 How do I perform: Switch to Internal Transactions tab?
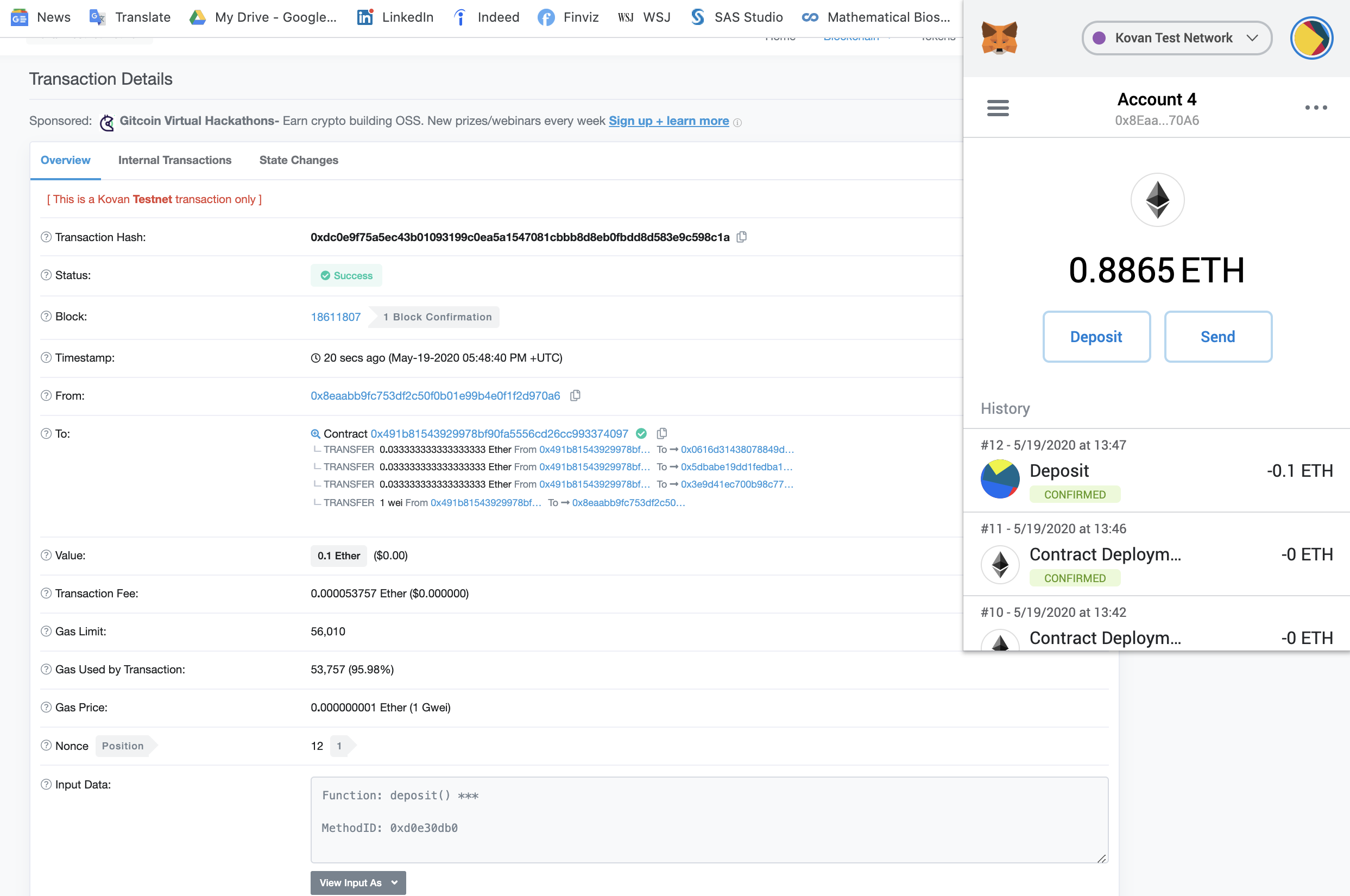click(x=174, y=160)
